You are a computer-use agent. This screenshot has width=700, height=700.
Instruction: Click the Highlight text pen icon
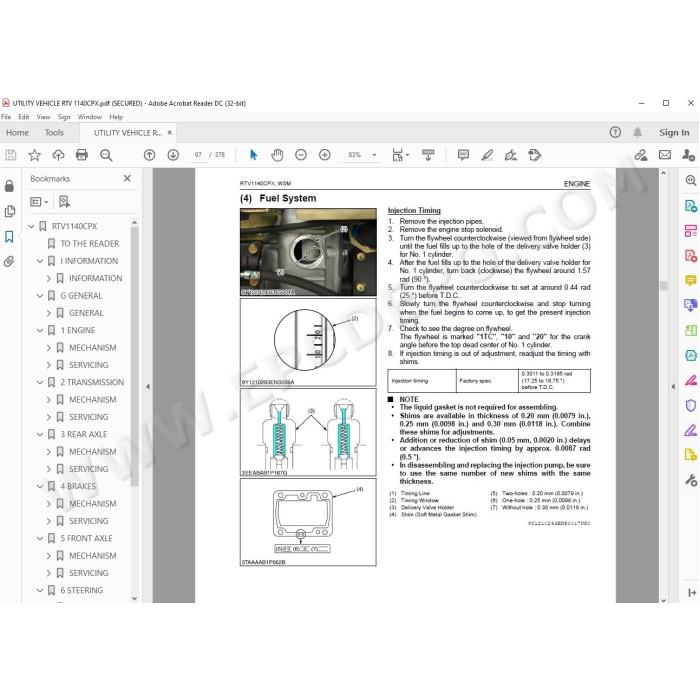click(487, 155)
